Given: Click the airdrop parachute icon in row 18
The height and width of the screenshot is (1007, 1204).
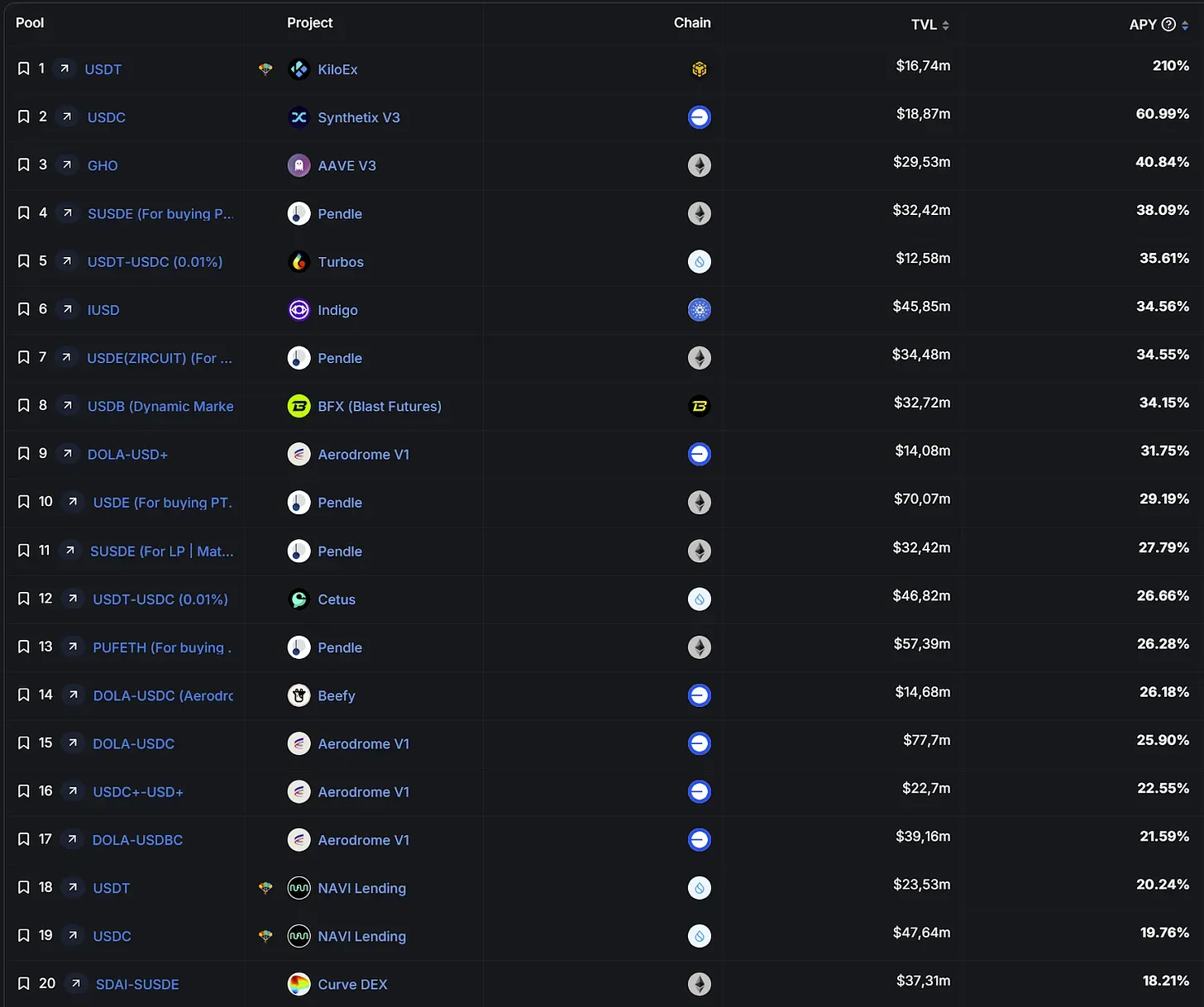Looking at the screenshot, I should (265, 888).
